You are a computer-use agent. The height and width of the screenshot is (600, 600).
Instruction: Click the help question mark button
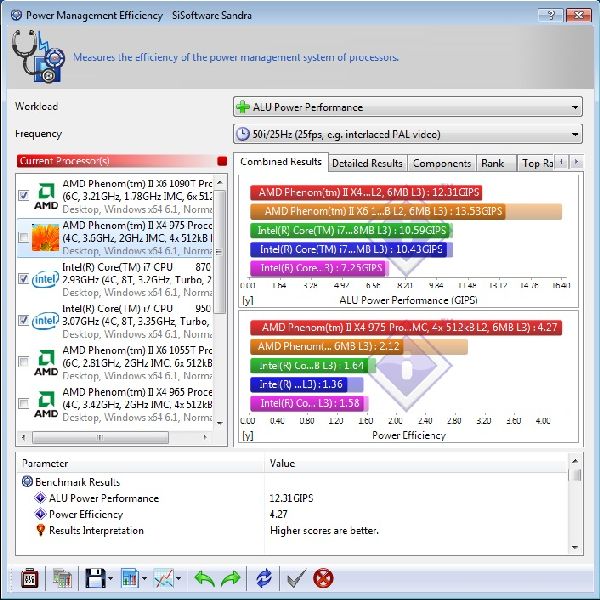point(550,15)
